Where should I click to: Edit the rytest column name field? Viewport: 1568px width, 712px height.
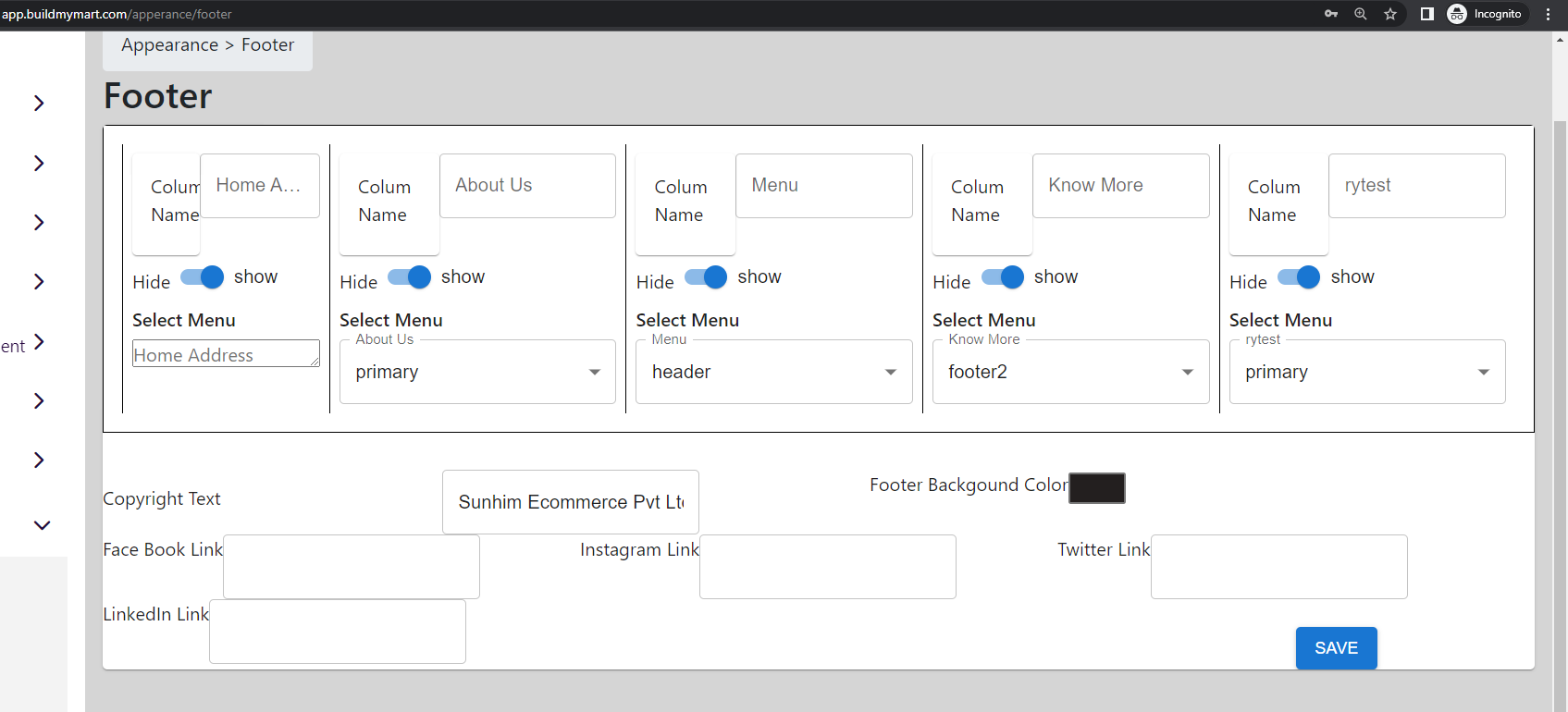[x=1417, y=186]
